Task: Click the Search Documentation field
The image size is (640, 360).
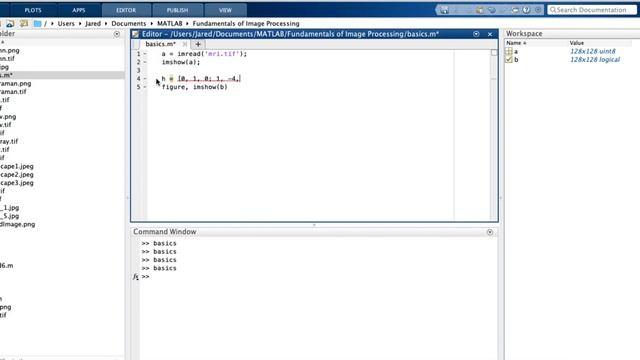Action: [591, 10]
